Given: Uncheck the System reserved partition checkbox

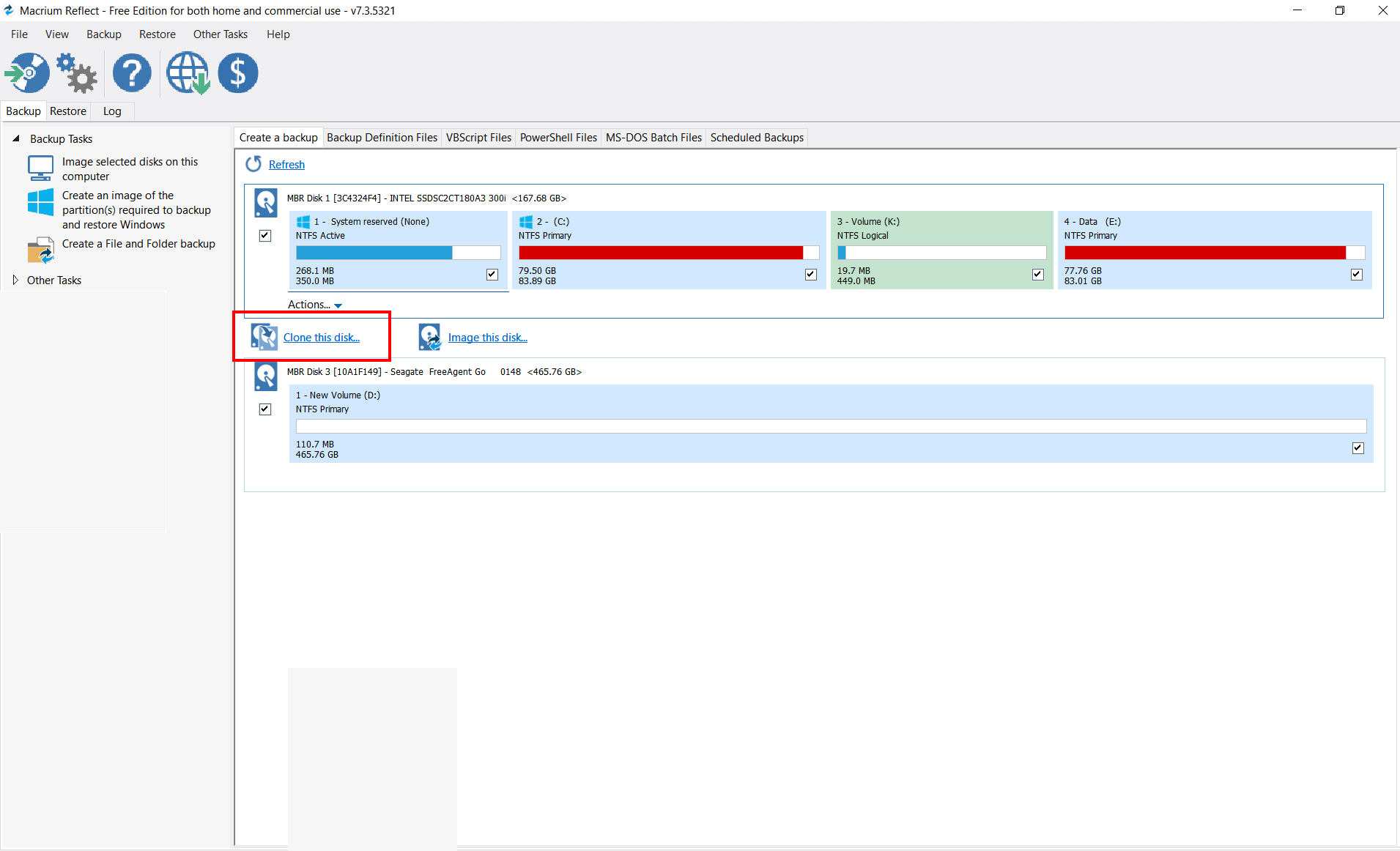Looking at the screenshot, I should tap(492, 275).
